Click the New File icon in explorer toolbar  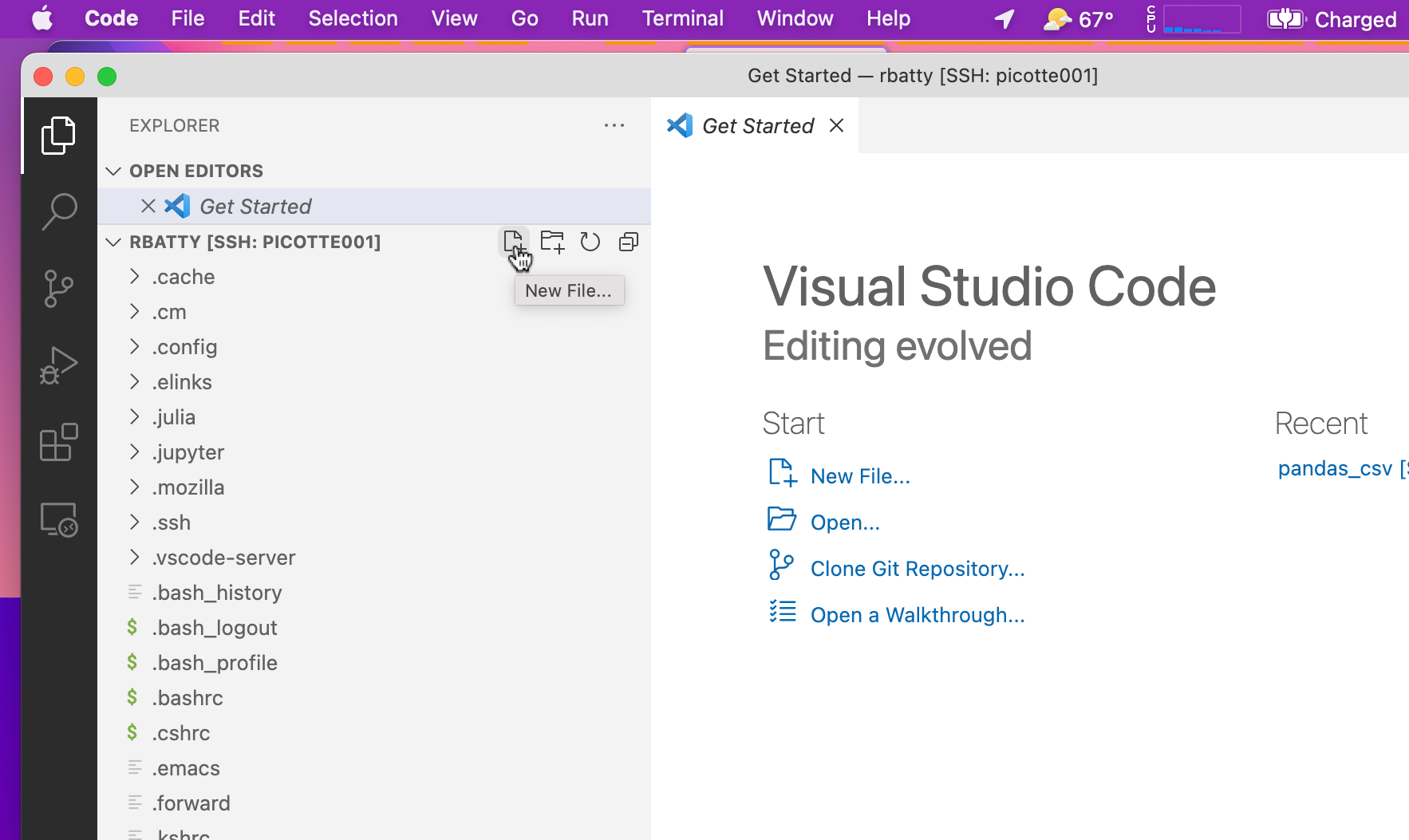(513, 241)
